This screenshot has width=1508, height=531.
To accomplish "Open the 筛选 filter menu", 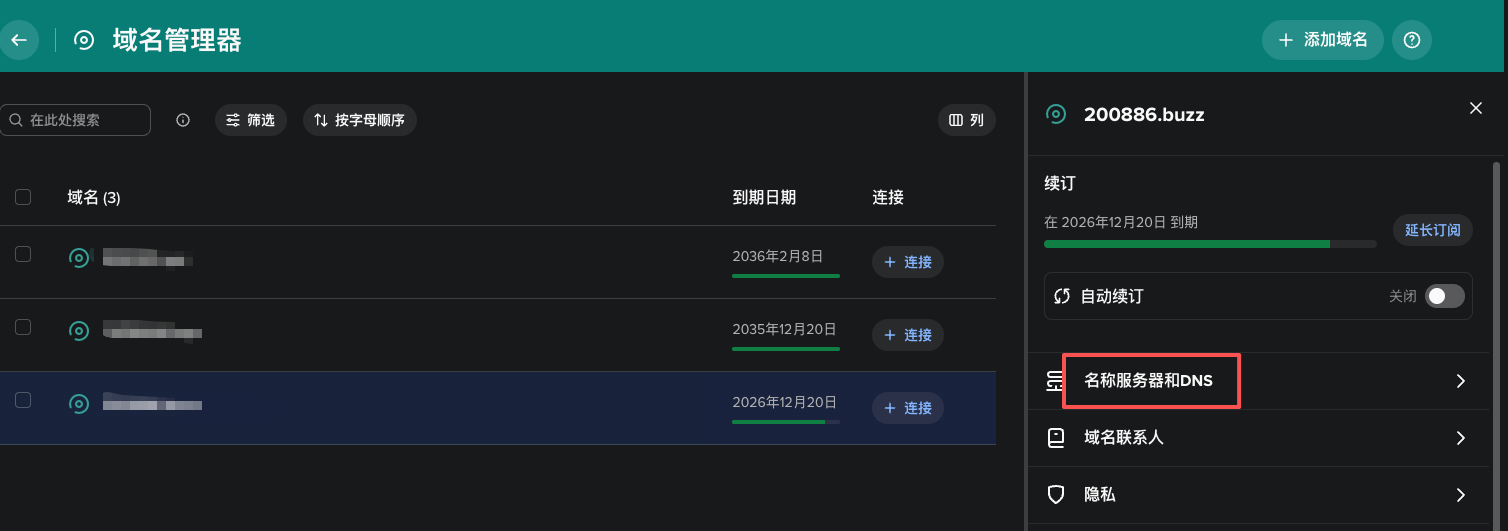I will pos(250,120).
